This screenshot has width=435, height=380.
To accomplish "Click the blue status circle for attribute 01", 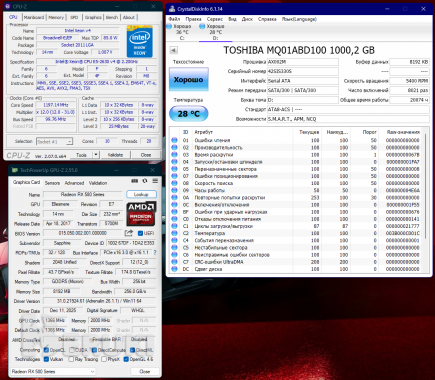I will [174, 140].
